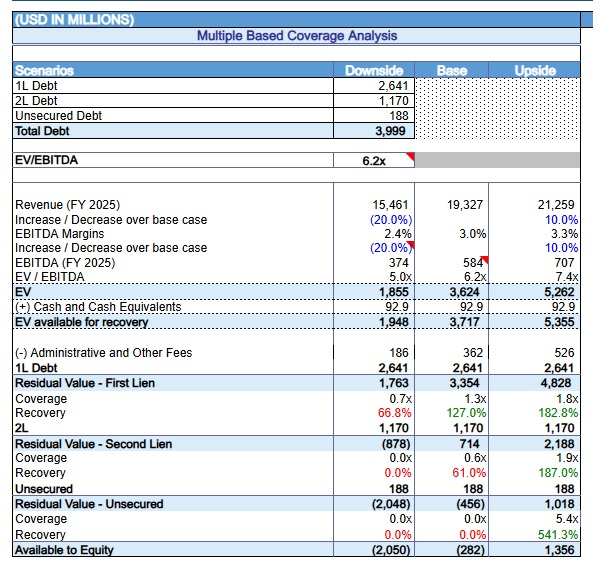Screen dimensions: 593x573
Task: Select the Unsecured Debt value 188
Action: 374,115
